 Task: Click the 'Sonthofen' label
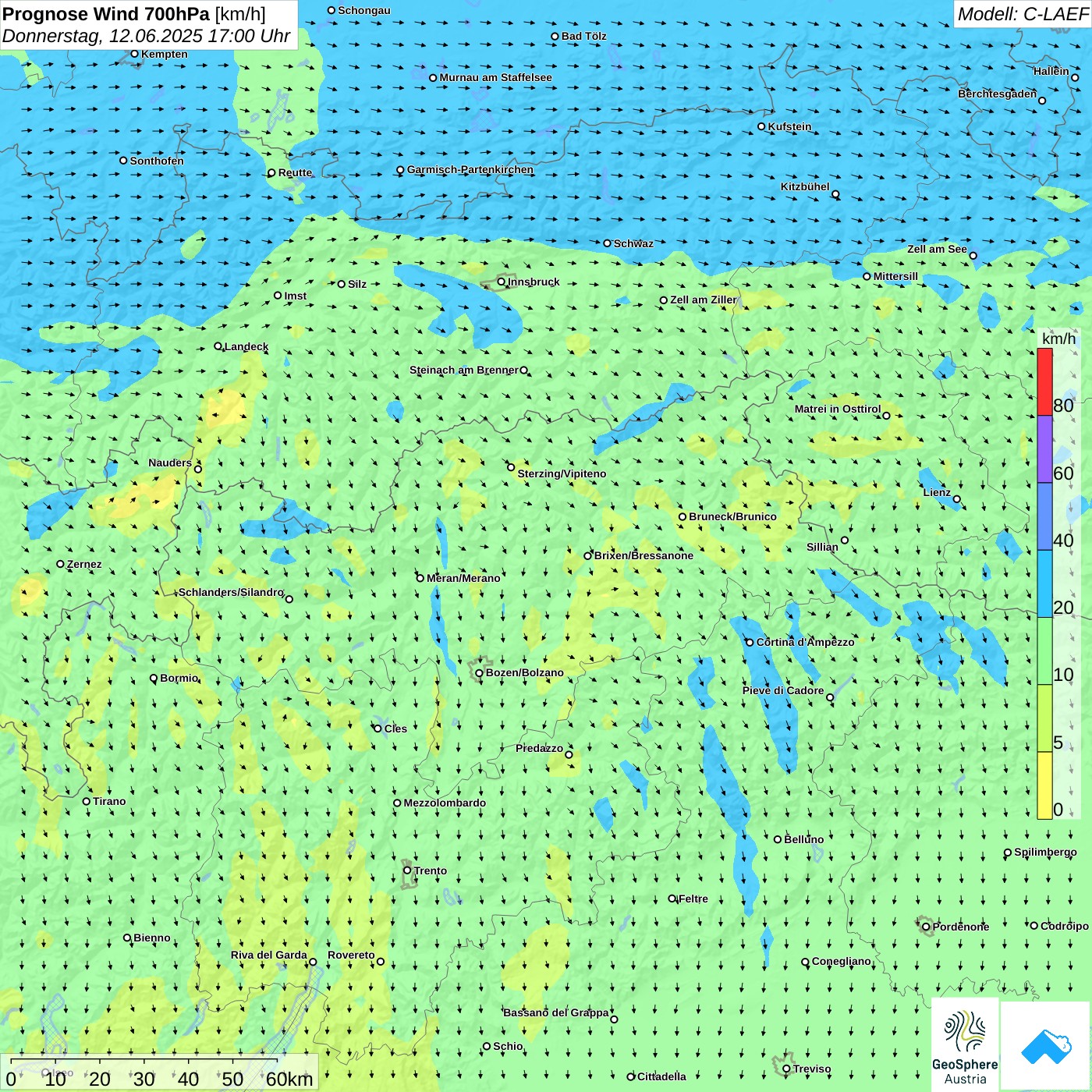[157, 161]
